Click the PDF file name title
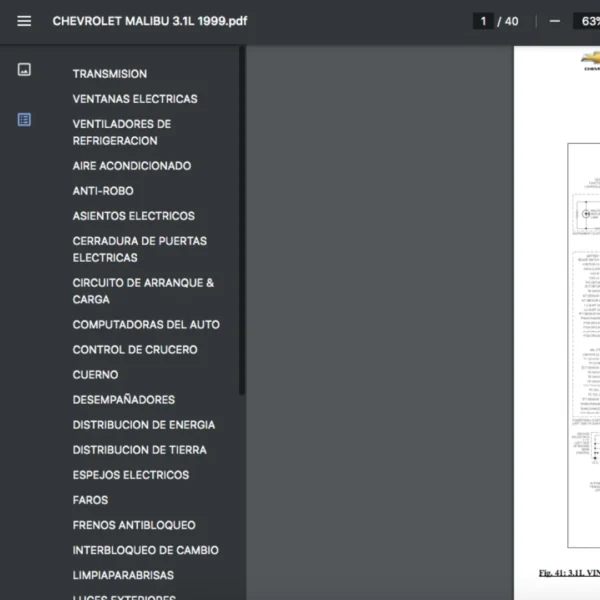This screenshot has height=600, width=600. pos(150,21)
